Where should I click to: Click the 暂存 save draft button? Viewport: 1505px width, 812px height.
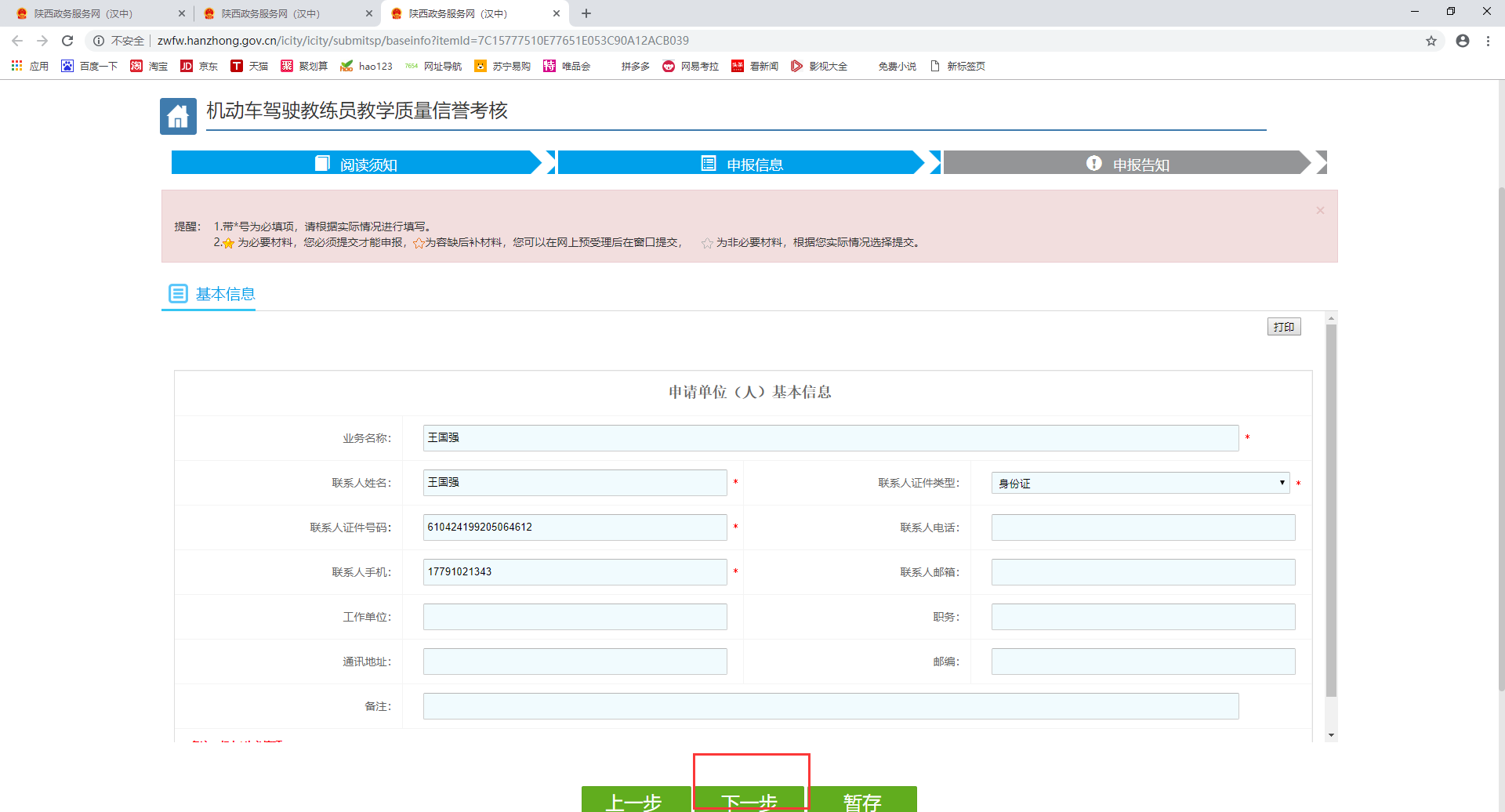click(862, 799)
